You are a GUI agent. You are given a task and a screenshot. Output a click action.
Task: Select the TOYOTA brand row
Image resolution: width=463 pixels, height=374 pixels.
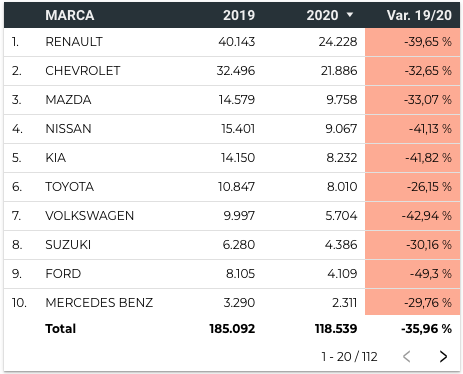(232, 187)
